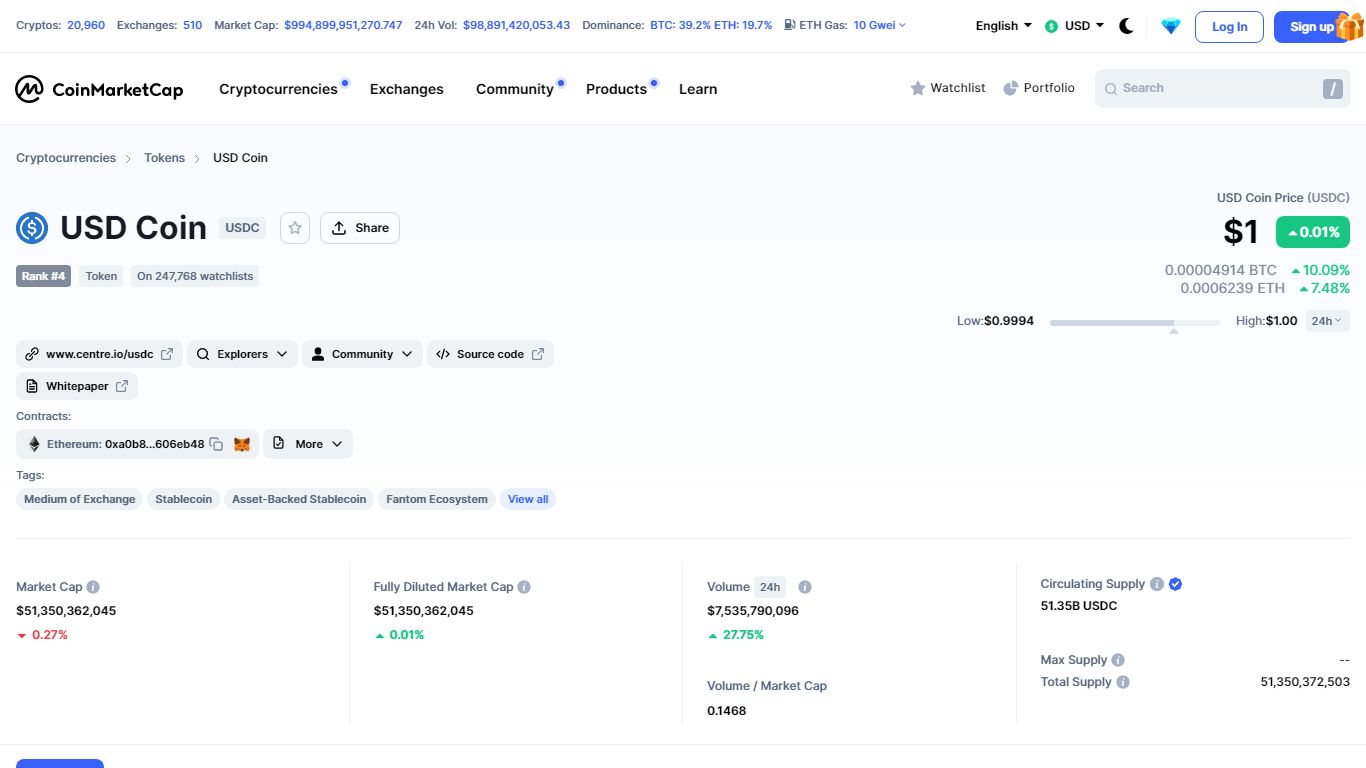Open the English language dropdown
Viewport: 1366px width, 768px height.
pyautogui.click(x=1004, y=26)
